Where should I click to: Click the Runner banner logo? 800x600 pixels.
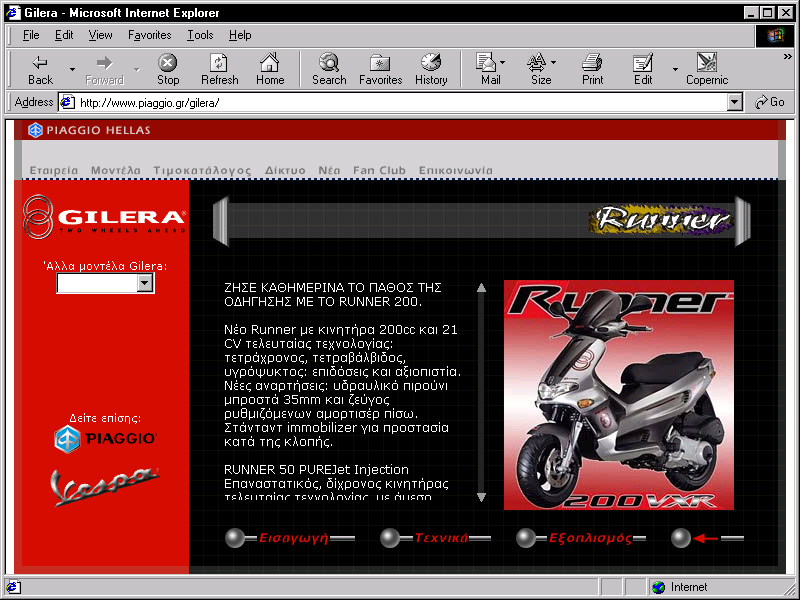click(x=661, y=220)
